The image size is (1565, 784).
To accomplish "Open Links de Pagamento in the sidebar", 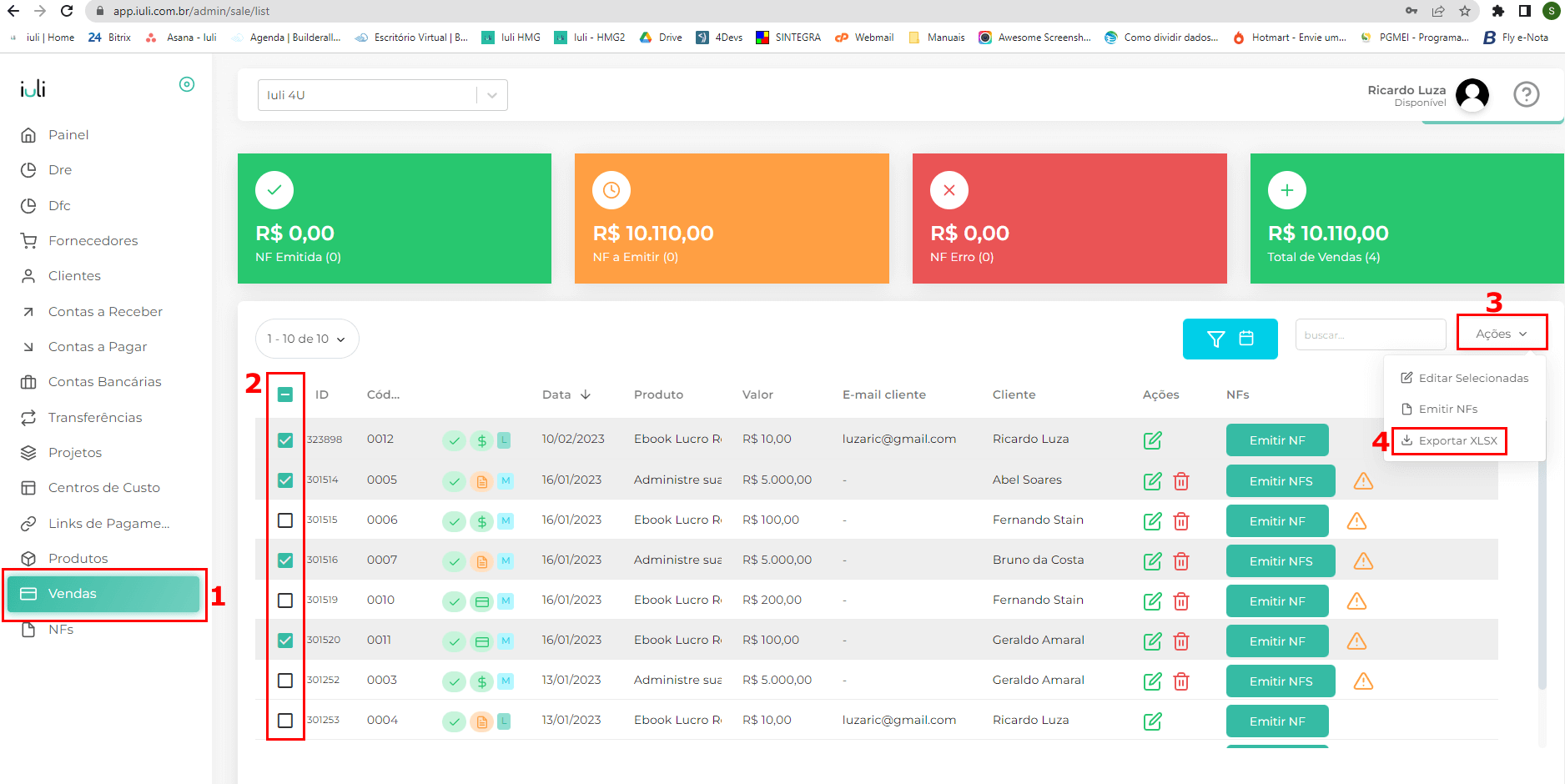I will [x=108, y=524].
